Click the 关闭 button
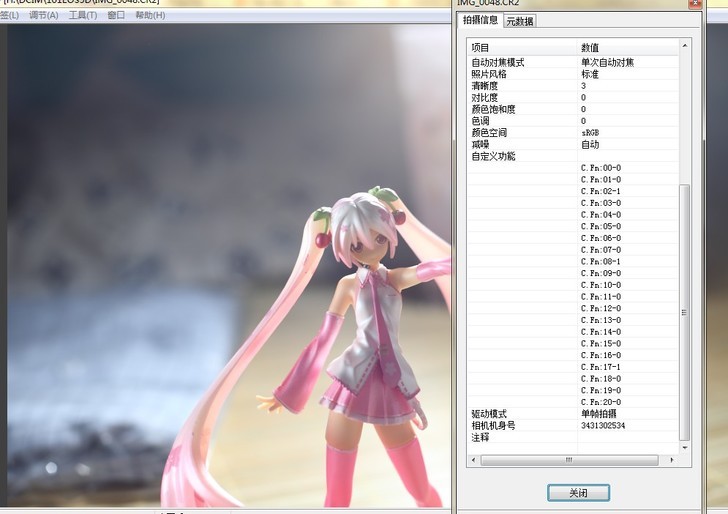This screenshot has height=514, width=728. click(578, 493)
